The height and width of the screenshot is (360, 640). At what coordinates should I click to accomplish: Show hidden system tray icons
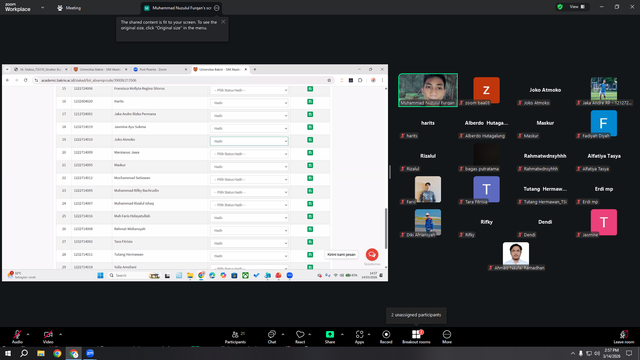[573, 353]
